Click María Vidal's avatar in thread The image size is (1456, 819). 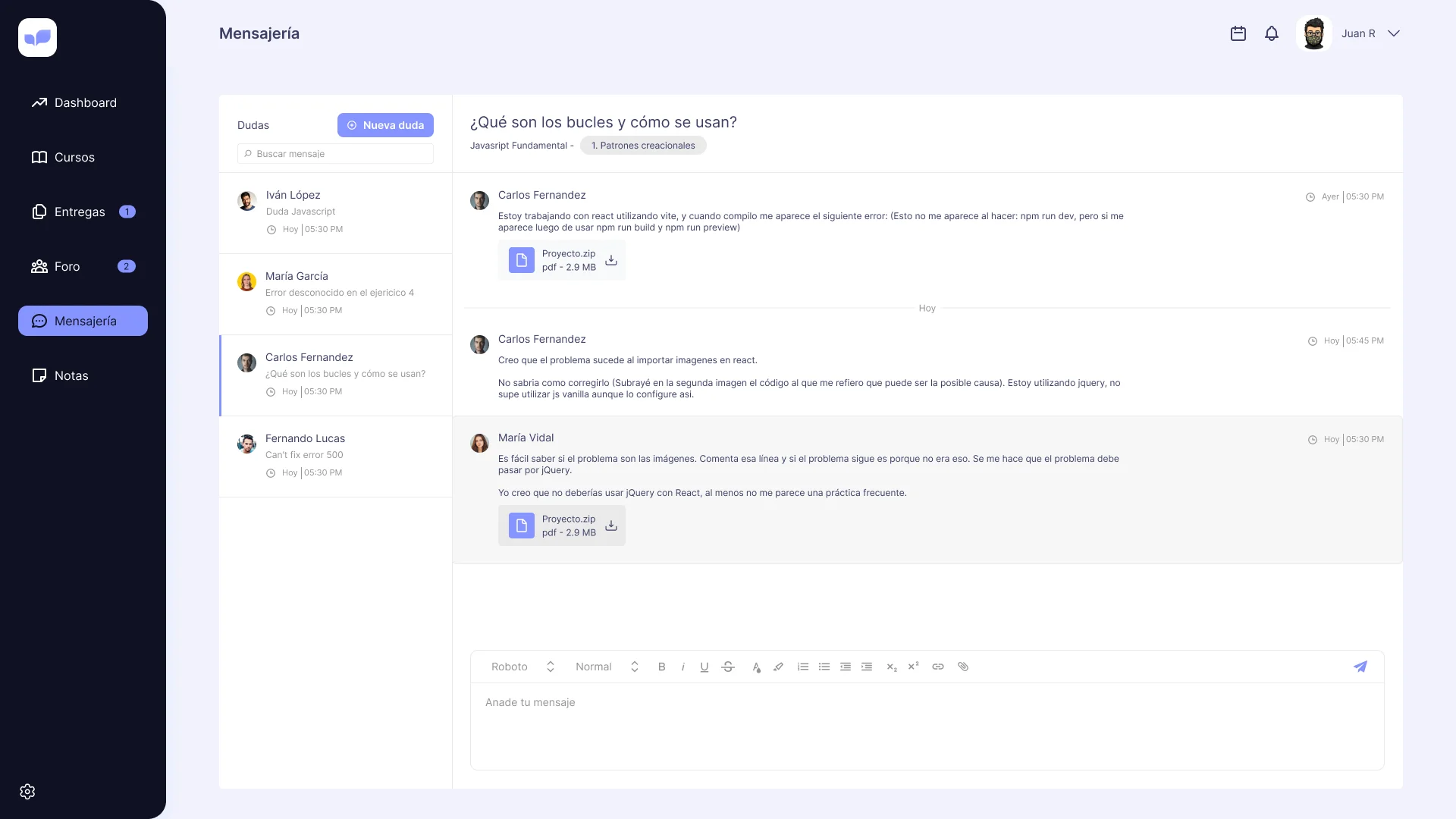click(479, 443)
